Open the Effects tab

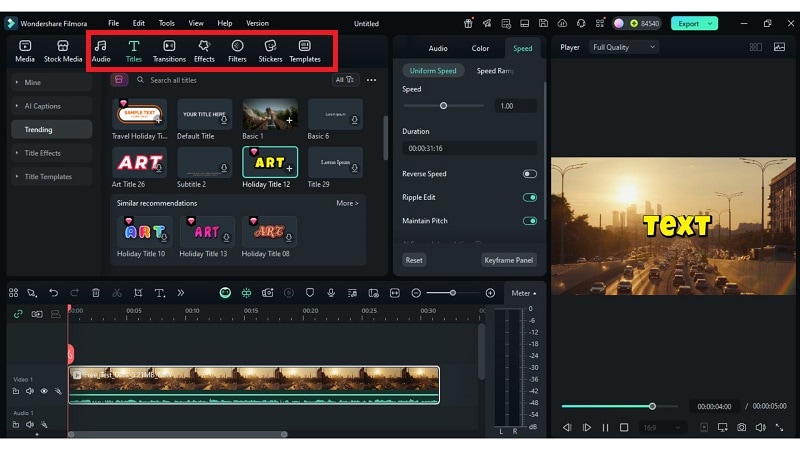(x=204, y=51)
